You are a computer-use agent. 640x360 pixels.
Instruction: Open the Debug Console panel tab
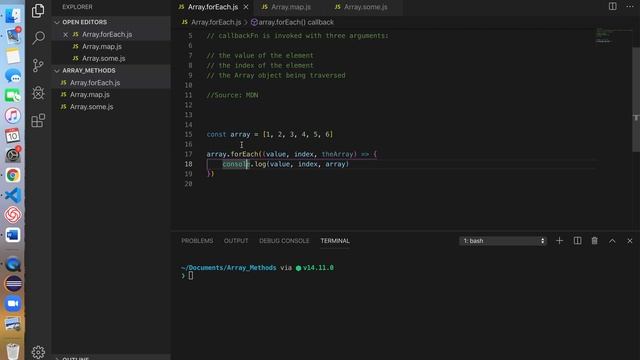[x=284, y=241]
